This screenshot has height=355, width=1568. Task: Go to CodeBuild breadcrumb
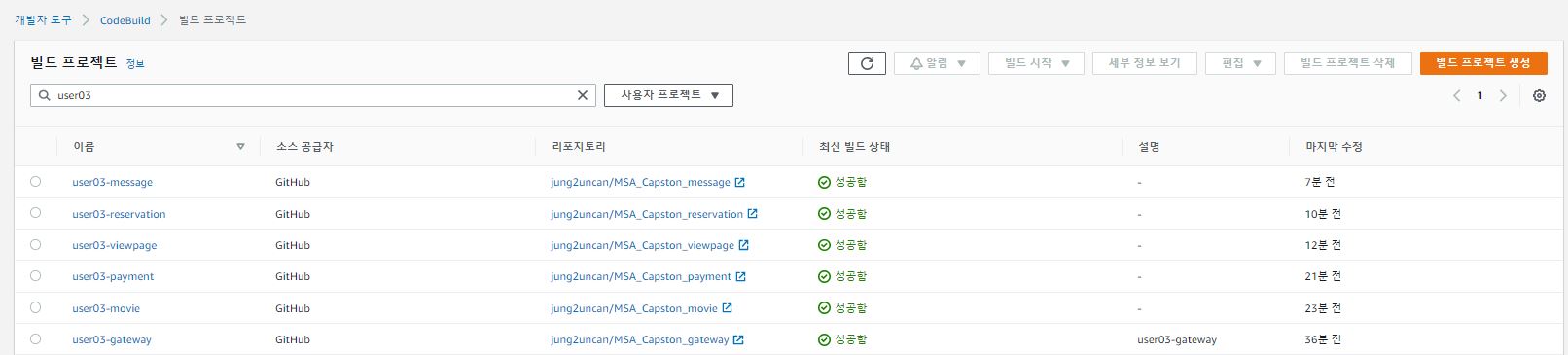125,19
